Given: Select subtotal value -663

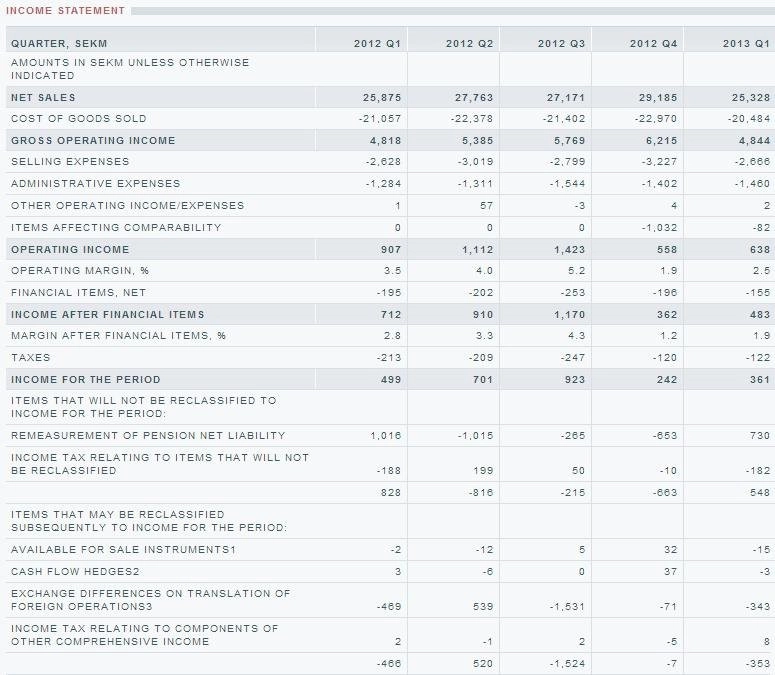Looking at the screenshot, I should [x=665, y=493].
